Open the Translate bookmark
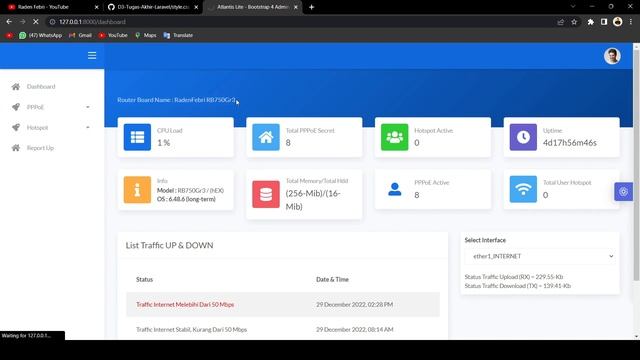This screenshot has width=640, height=360. (178, 36)
